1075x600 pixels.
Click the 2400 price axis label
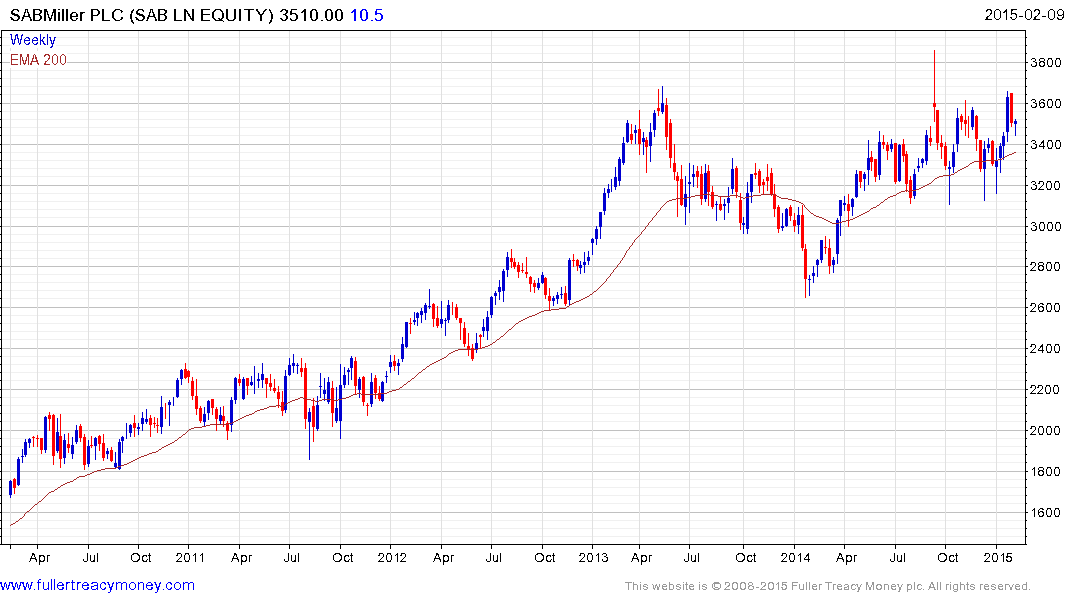point(1046,348)
